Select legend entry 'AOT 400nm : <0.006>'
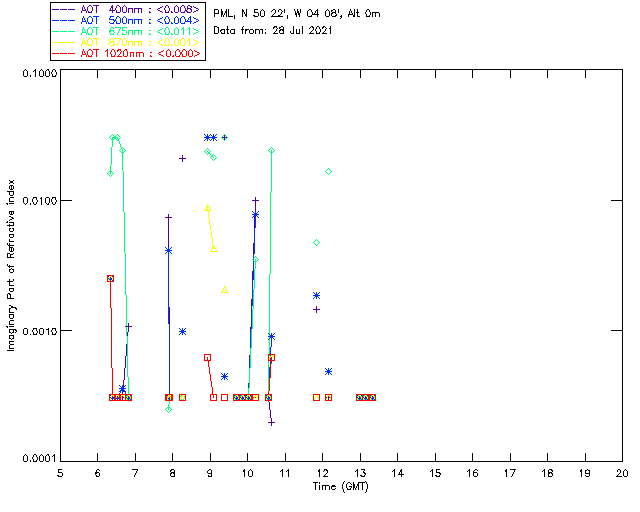640x512 pixels. [140, 9]
